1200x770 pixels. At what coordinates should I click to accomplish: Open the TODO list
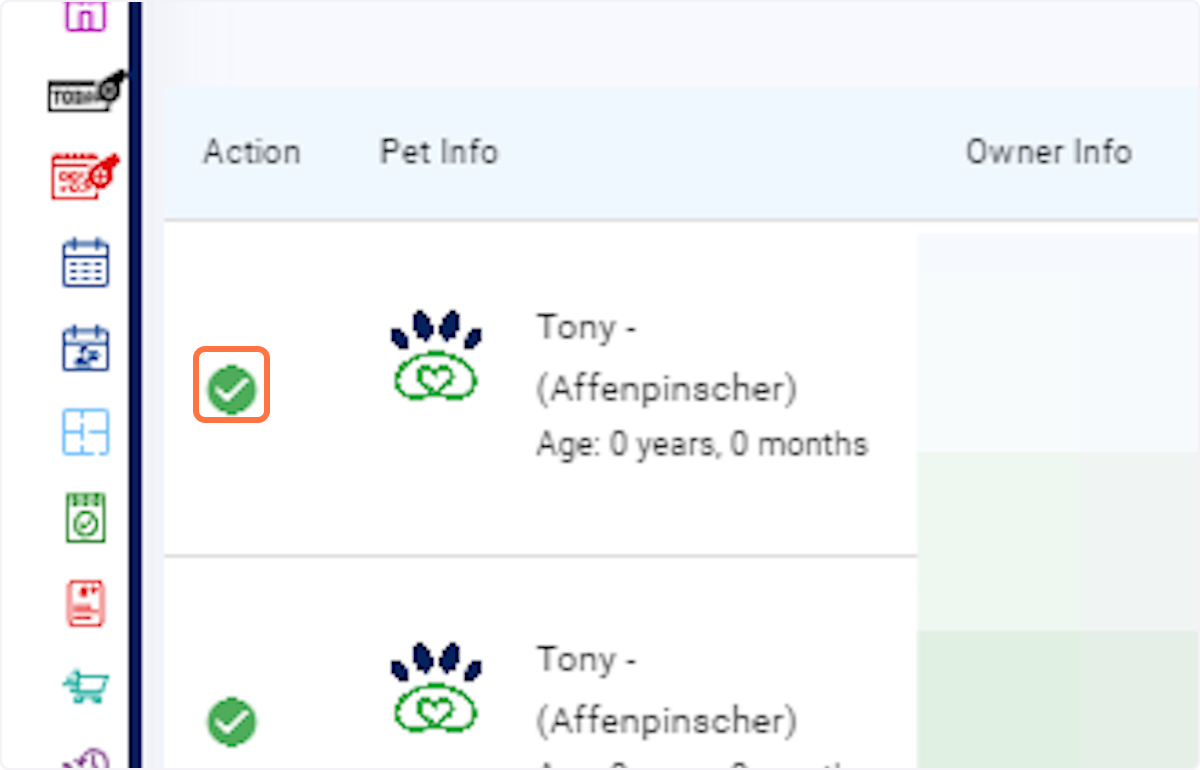85,93
